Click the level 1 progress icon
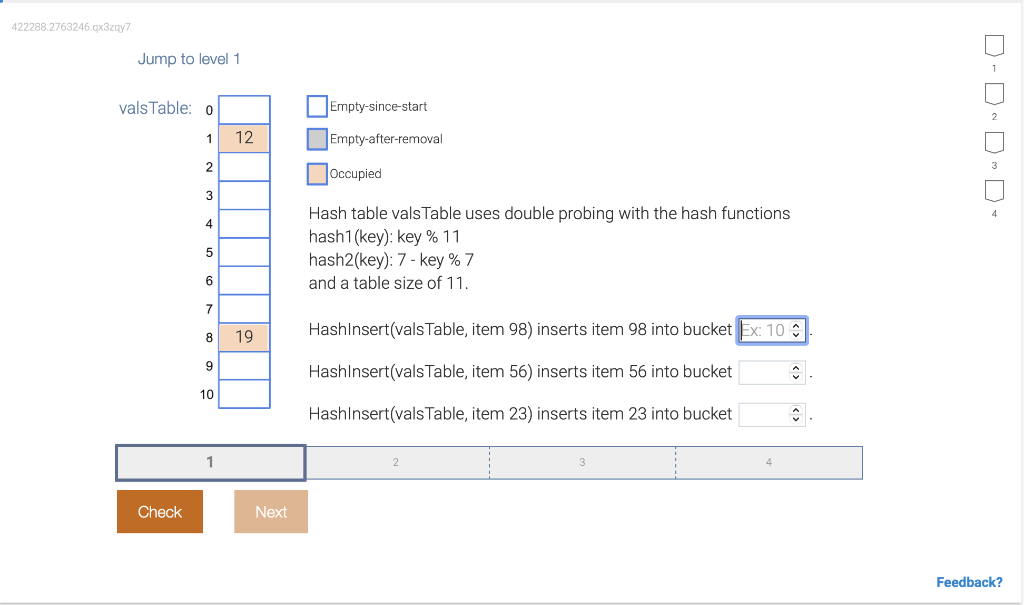 (994, 45)
